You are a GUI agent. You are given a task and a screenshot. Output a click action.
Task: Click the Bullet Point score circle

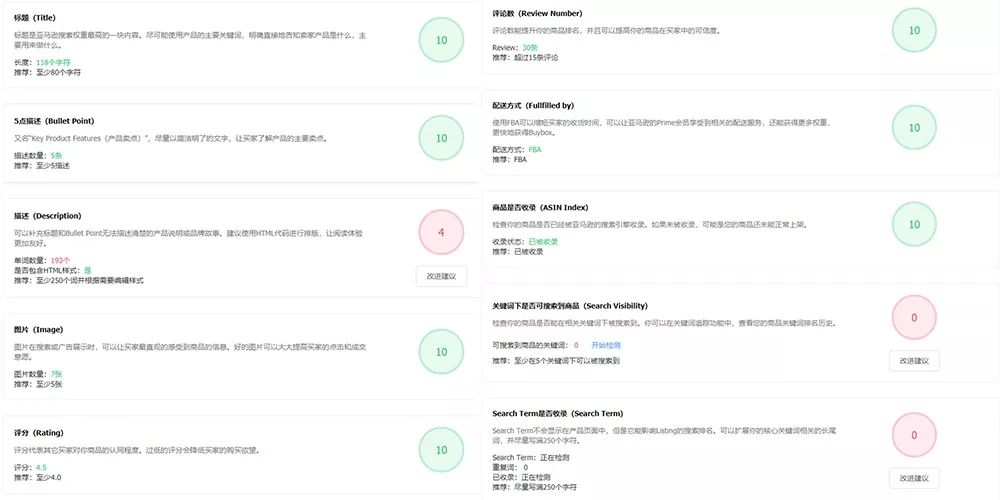441,138
